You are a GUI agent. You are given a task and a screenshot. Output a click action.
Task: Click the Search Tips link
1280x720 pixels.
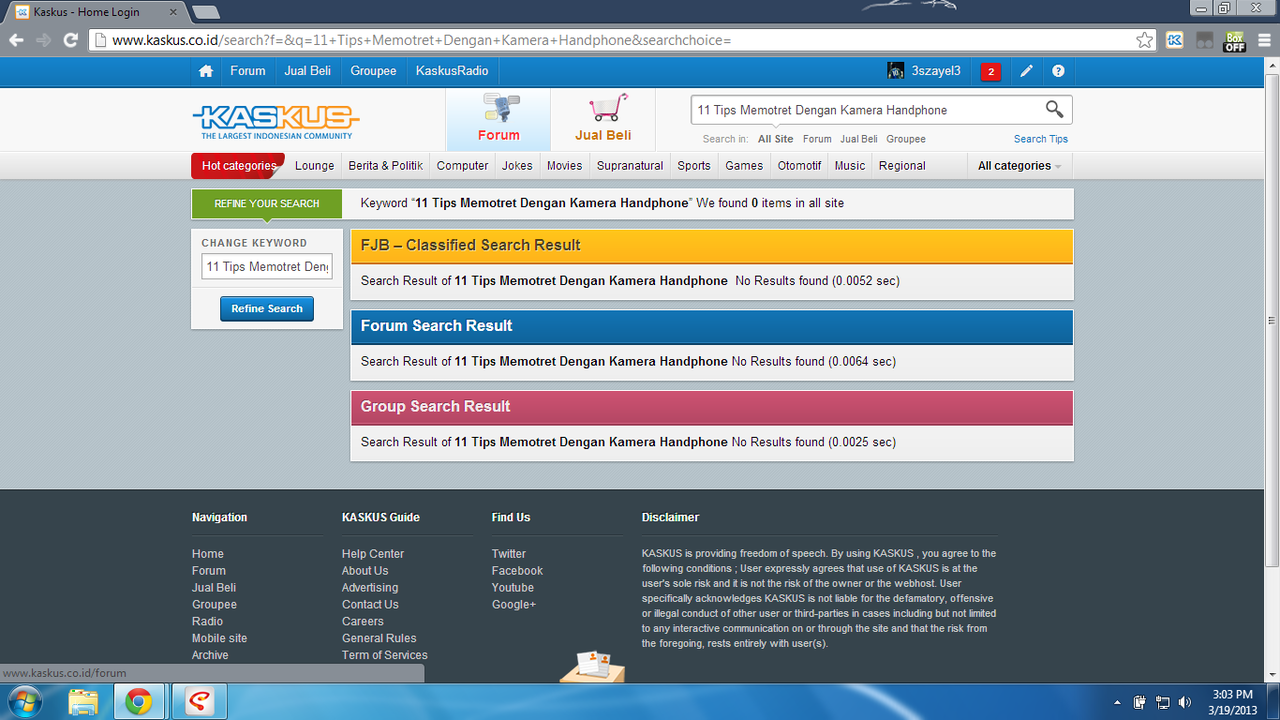[1041, 139]
